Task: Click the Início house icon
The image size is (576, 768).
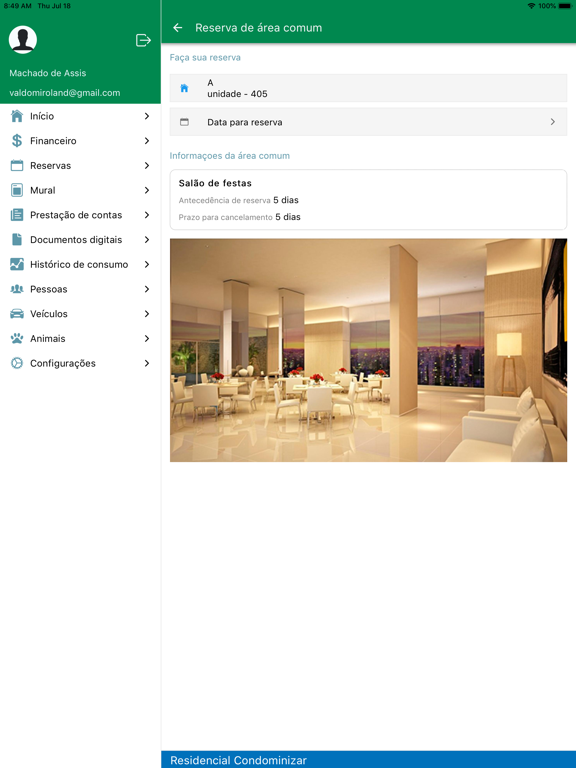Action: coord(17,116)
